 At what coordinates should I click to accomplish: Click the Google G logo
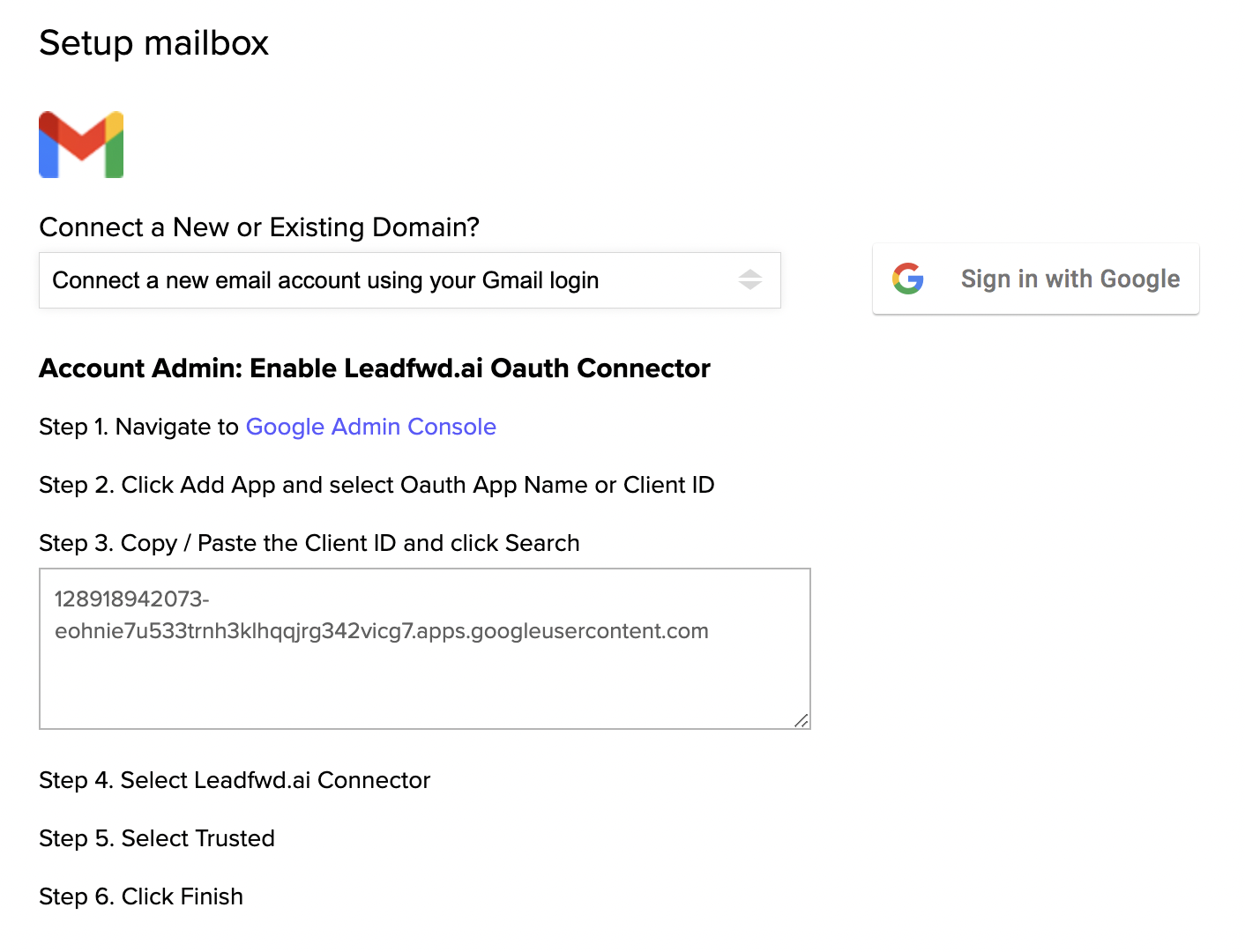point(907,279)
